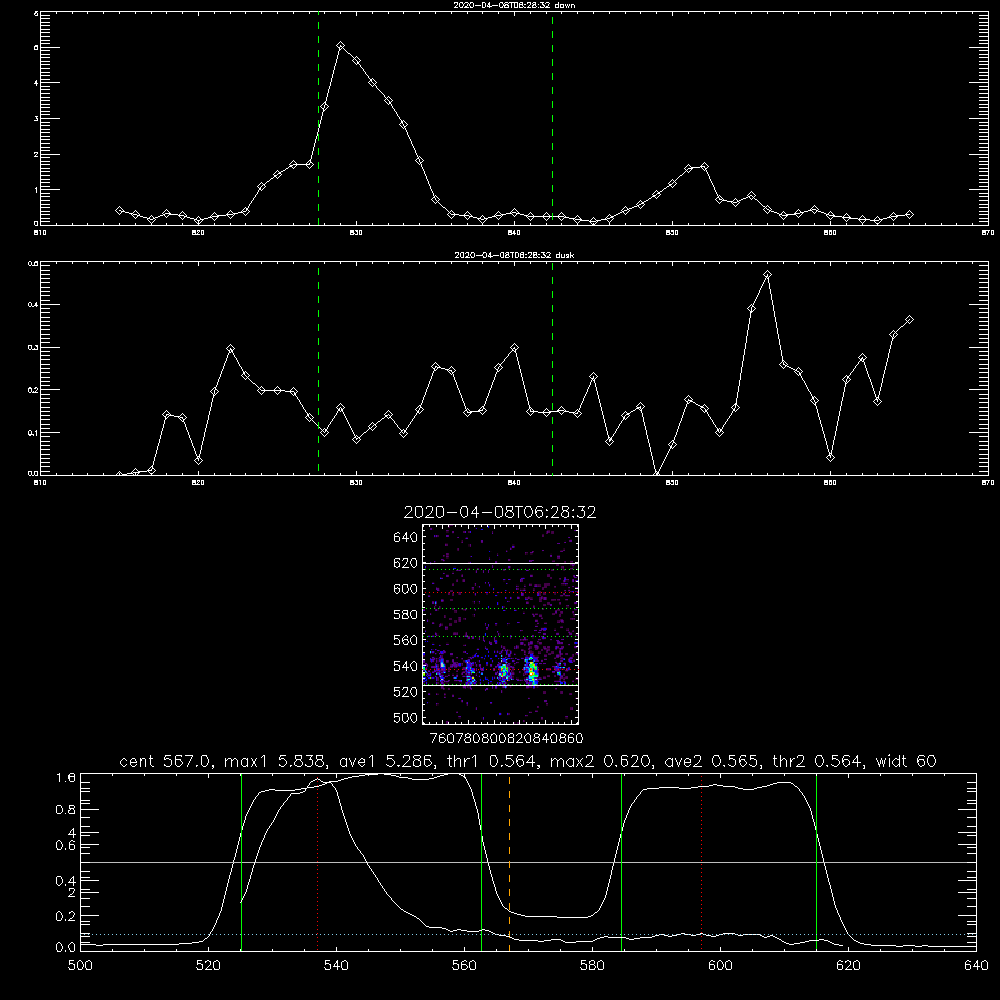
Task: Click the dotted horizontal line in bottom plot
Action: coord(528,934)
